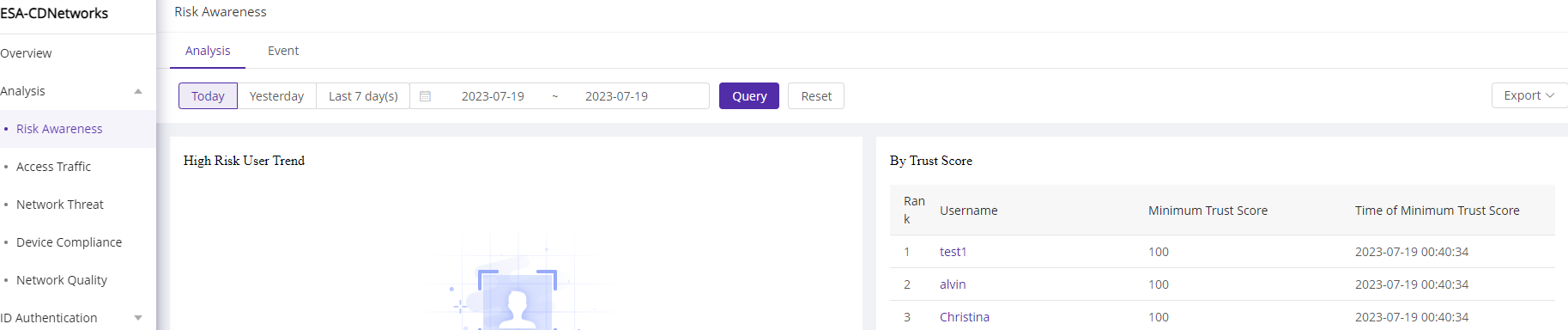This screenshot has height=330, width=1568.
Task: Click the Query button
Action: point(749,96)
